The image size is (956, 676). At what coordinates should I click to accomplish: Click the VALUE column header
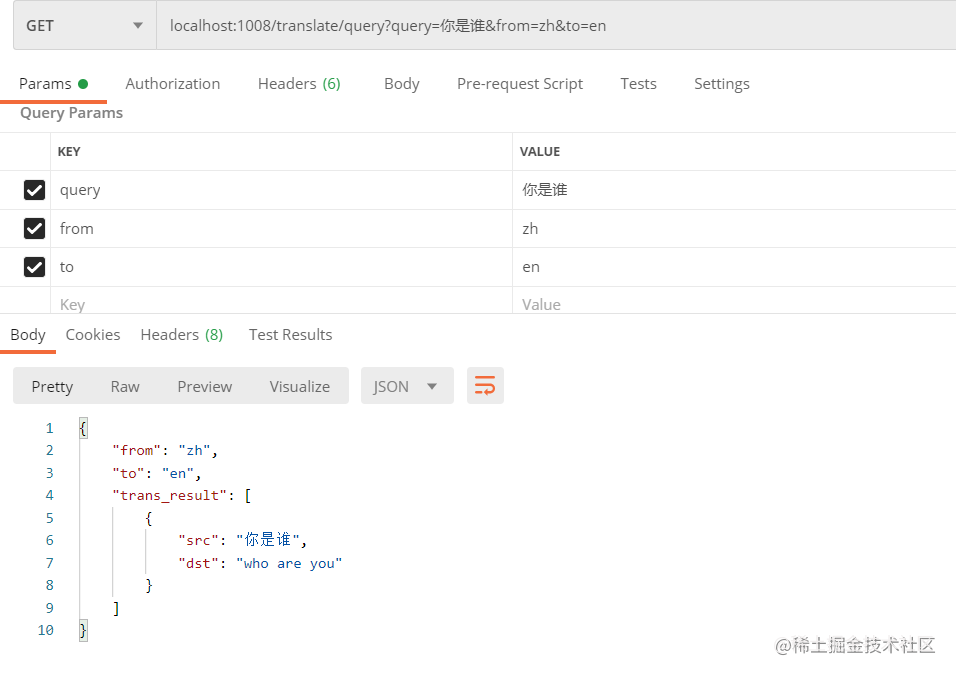tap(540, 152)
